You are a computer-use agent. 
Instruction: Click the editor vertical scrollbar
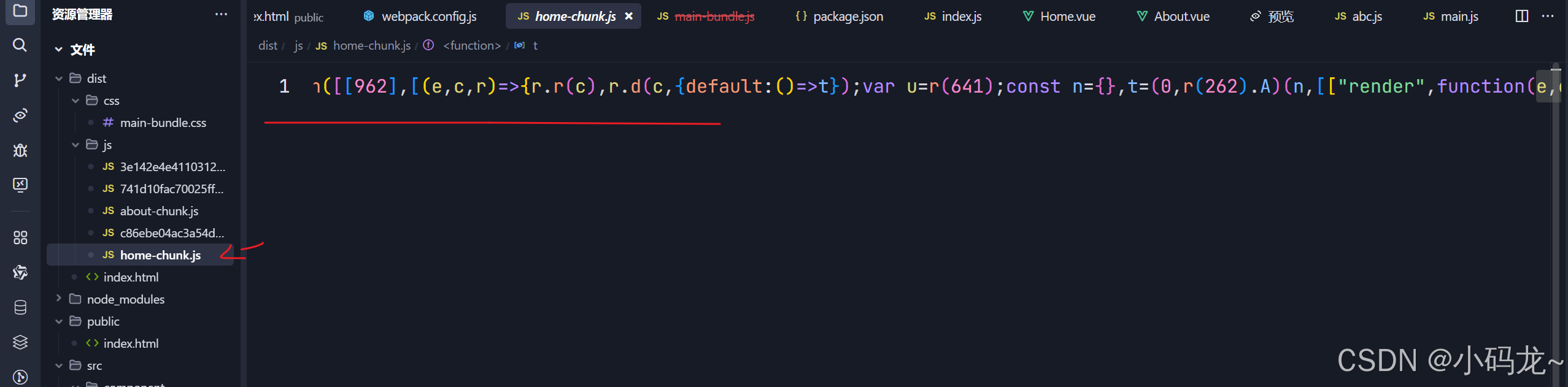click(x=1556, y=224)
